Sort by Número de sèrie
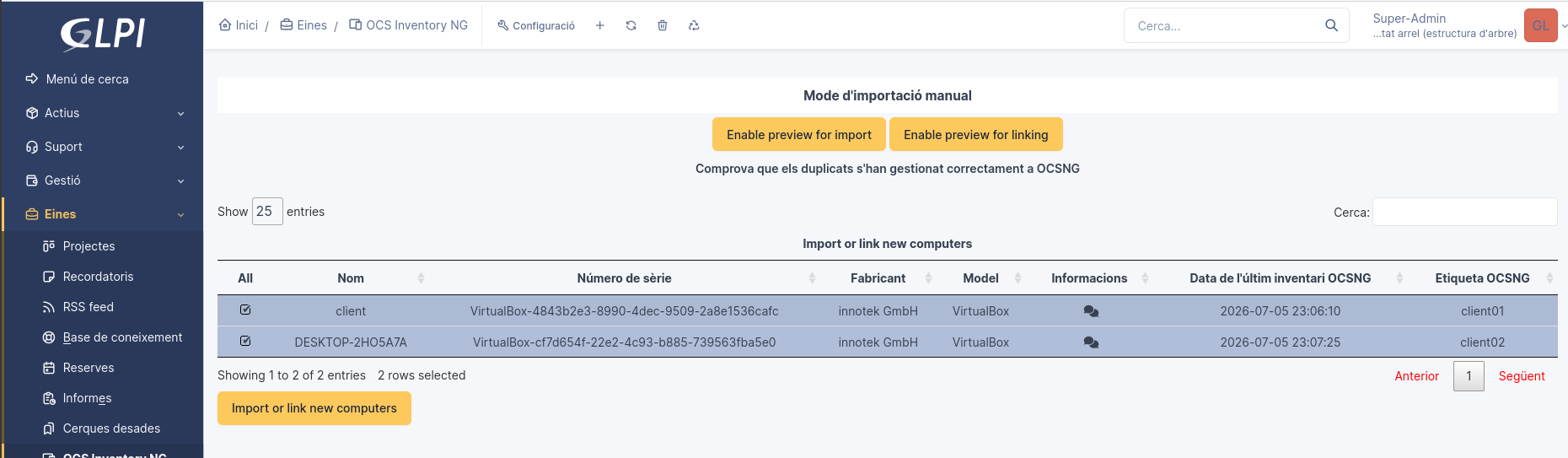 (x=624, y=278)
